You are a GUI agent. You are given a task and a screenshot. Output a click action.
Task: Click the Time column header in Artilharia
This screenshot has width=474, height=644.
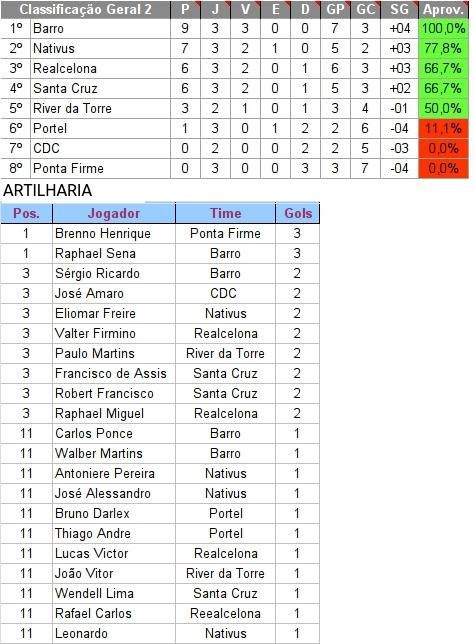(225, 213)
